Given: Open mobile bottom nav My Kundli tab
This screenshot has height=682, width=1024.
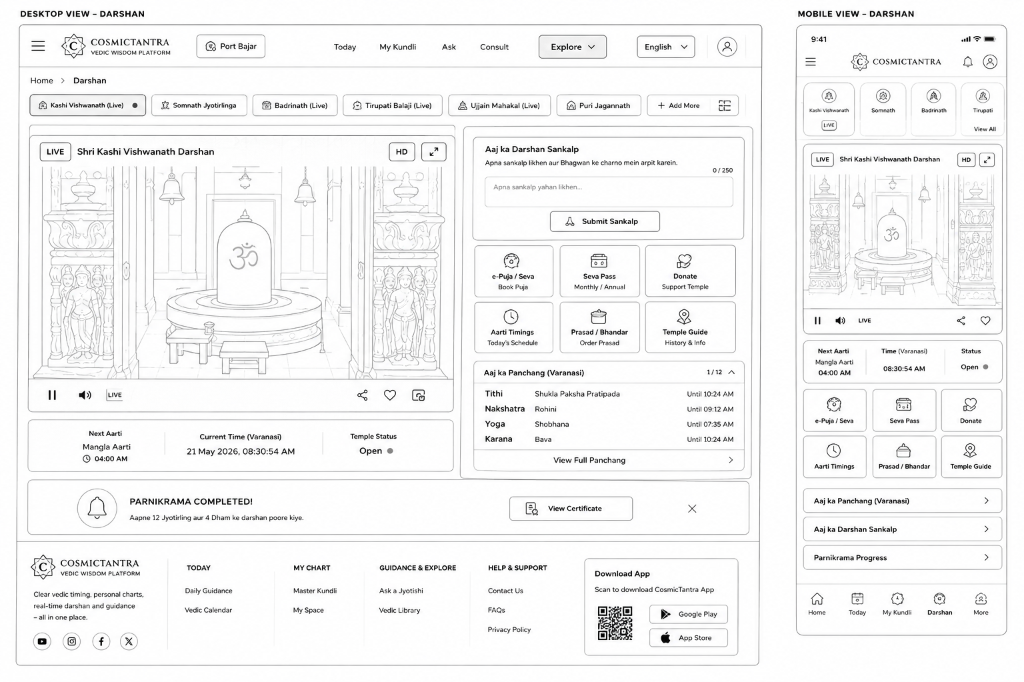Looking at the screenshot, I should pyautogui.click(x=897, y=604).
